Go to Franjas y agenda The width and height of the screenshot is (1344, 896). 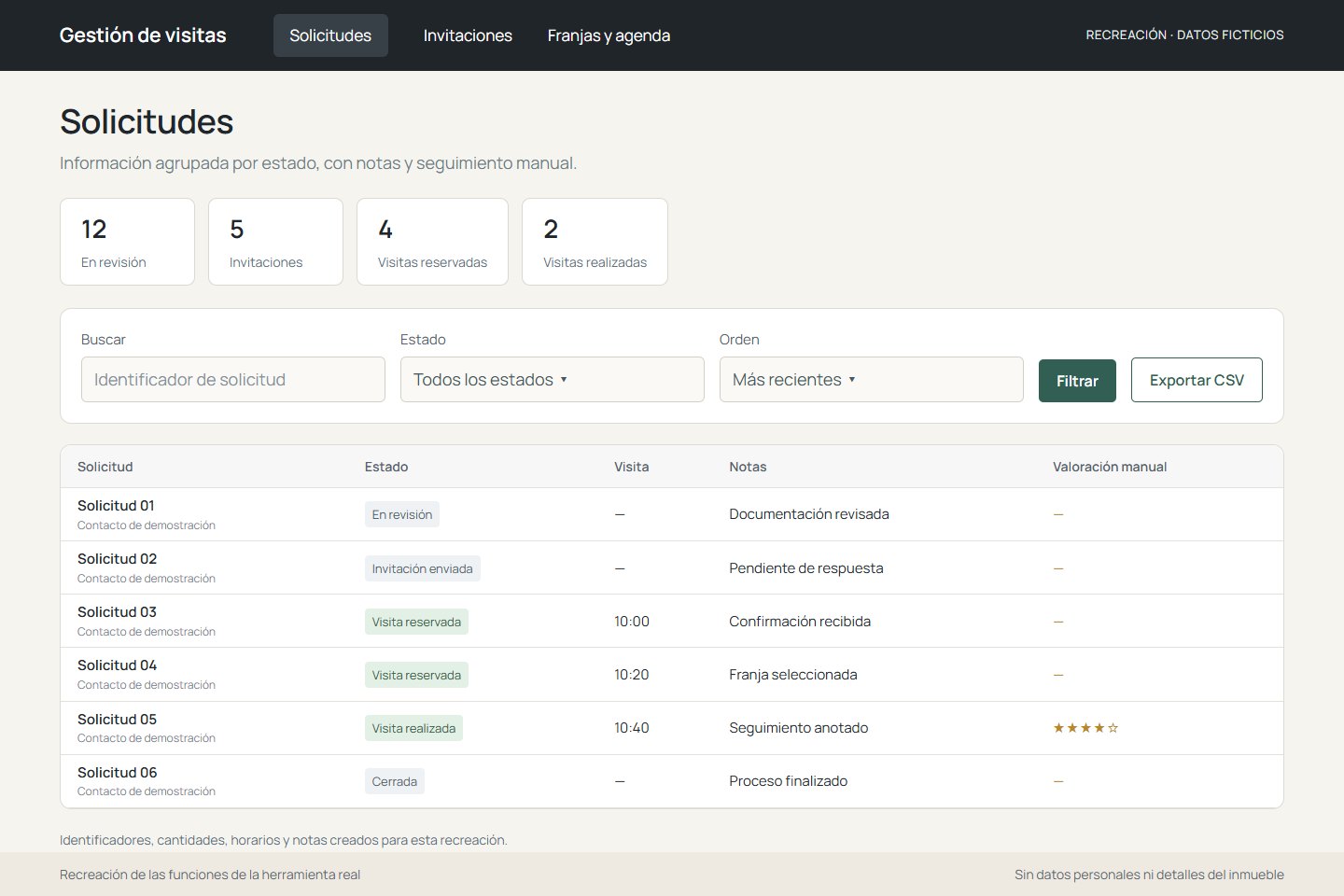(x=609, y=35)
